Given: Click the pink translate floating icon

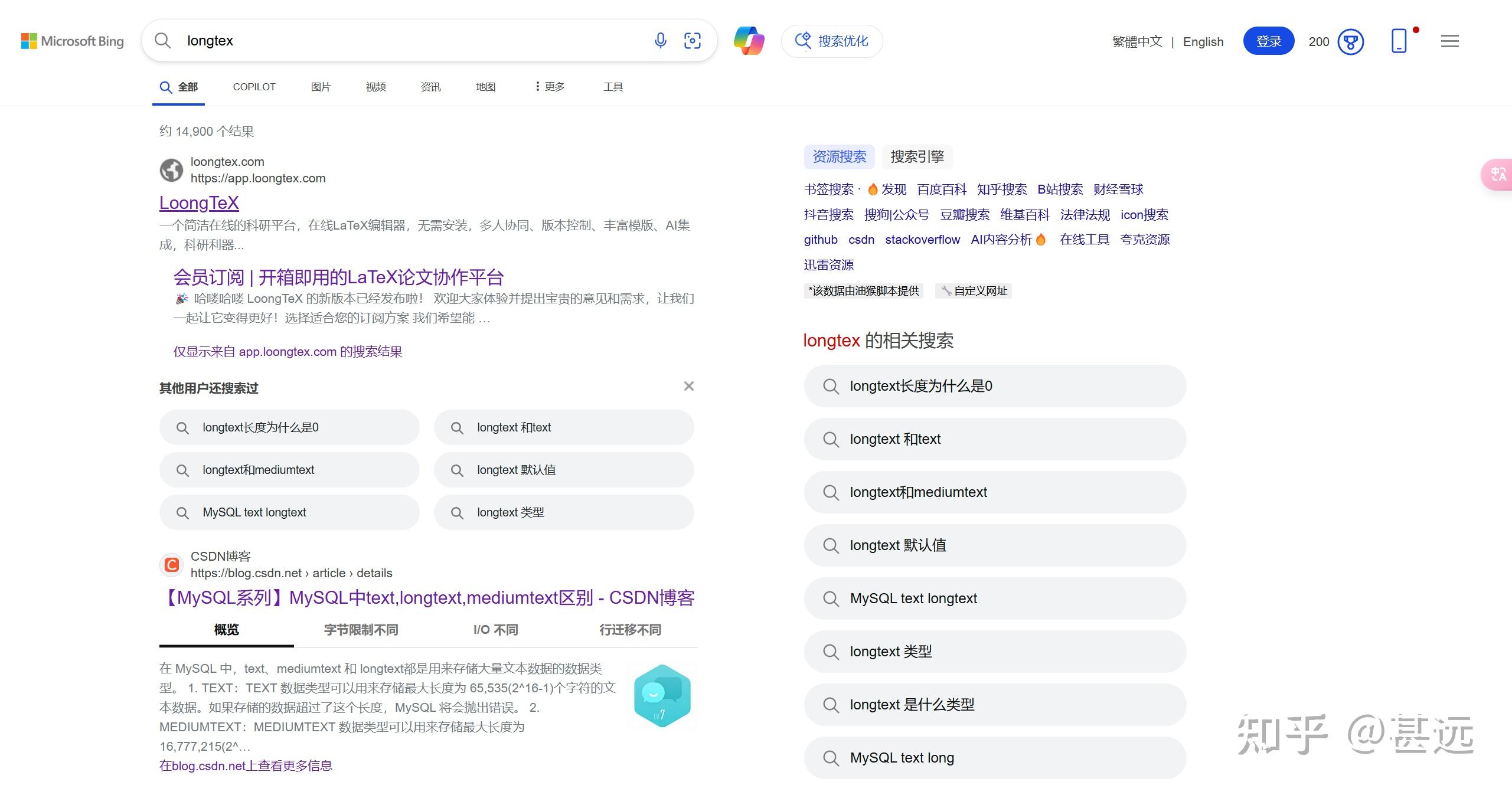Looking at the screenshot, I should coord(1498,175).
